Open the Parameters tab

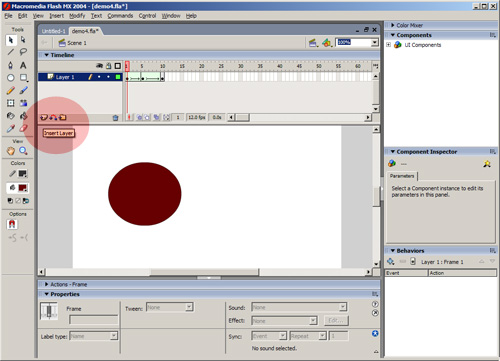402,176
